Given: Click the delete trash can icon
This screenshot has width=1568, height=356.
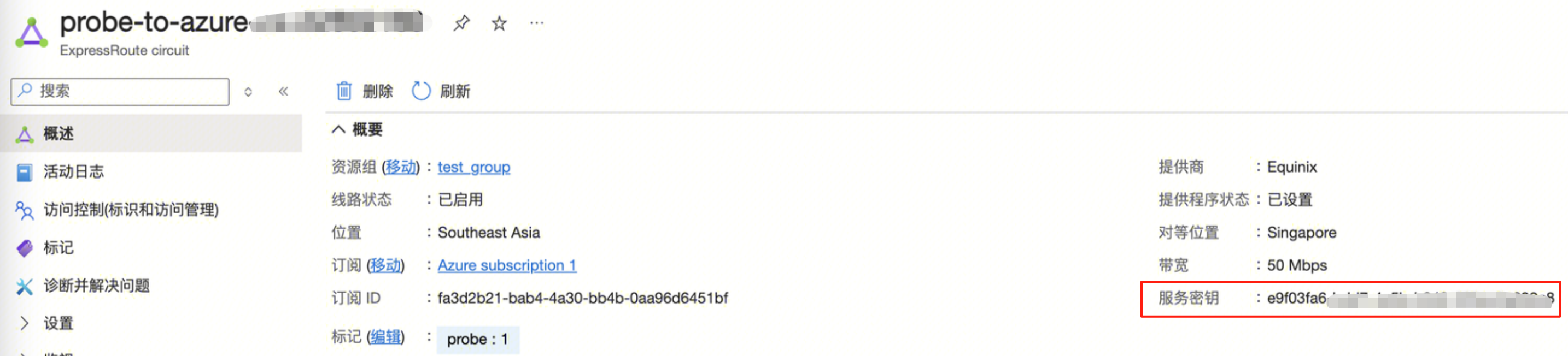Looking at the screenshot, I should click(344, 91).
